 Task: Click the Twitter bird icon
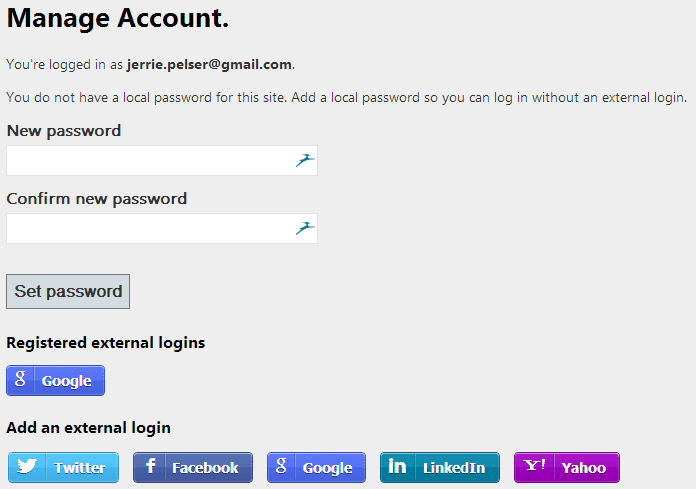[x=27, y=467]
